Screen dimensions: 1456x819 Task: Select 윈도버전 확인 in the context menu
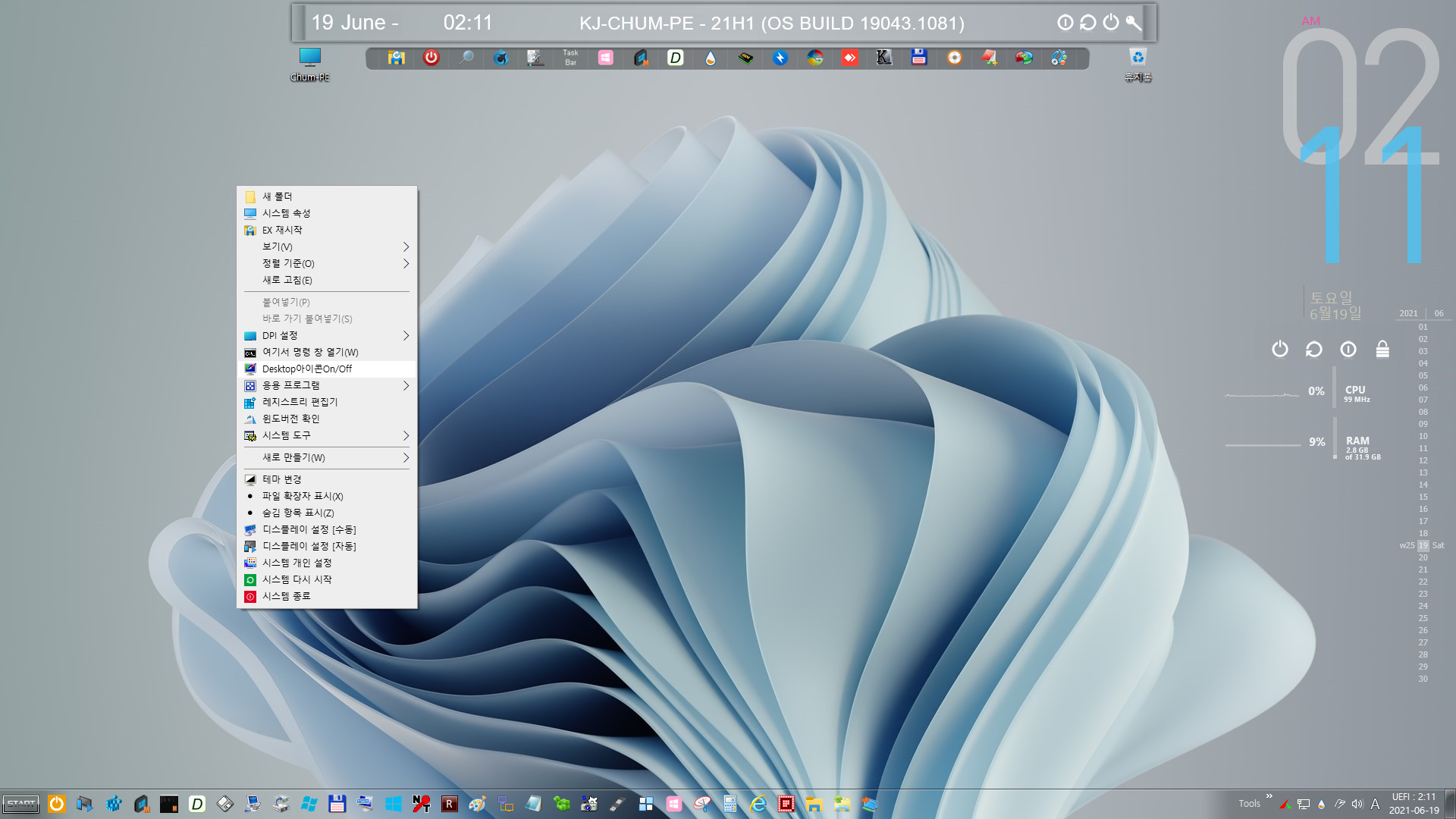tap(327, 419)
